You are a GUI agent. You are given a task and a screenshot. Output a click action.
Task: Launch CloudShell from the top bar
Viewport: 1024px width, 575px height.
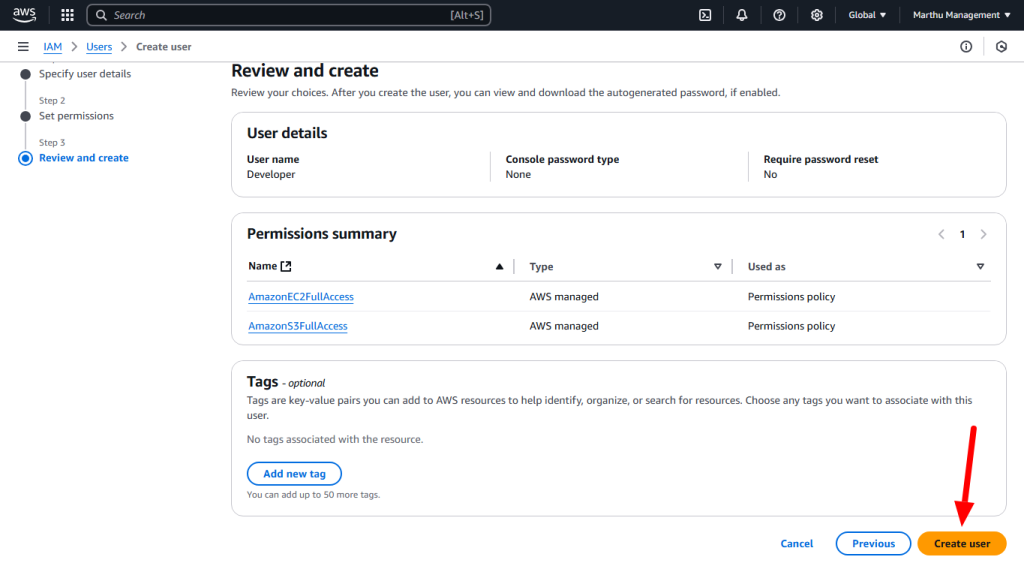point(705,14)
